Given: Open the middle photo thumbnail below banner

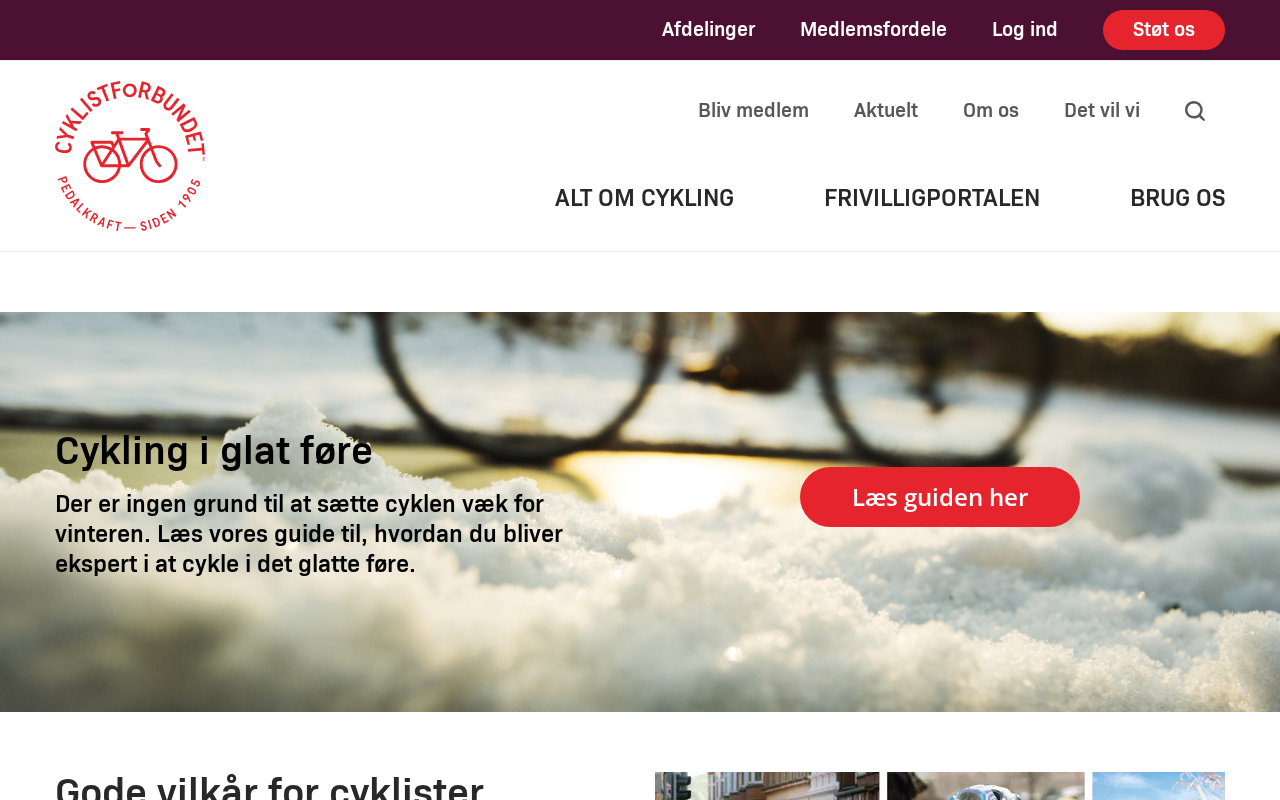Looking at the screenshot, I should (986, 786).
